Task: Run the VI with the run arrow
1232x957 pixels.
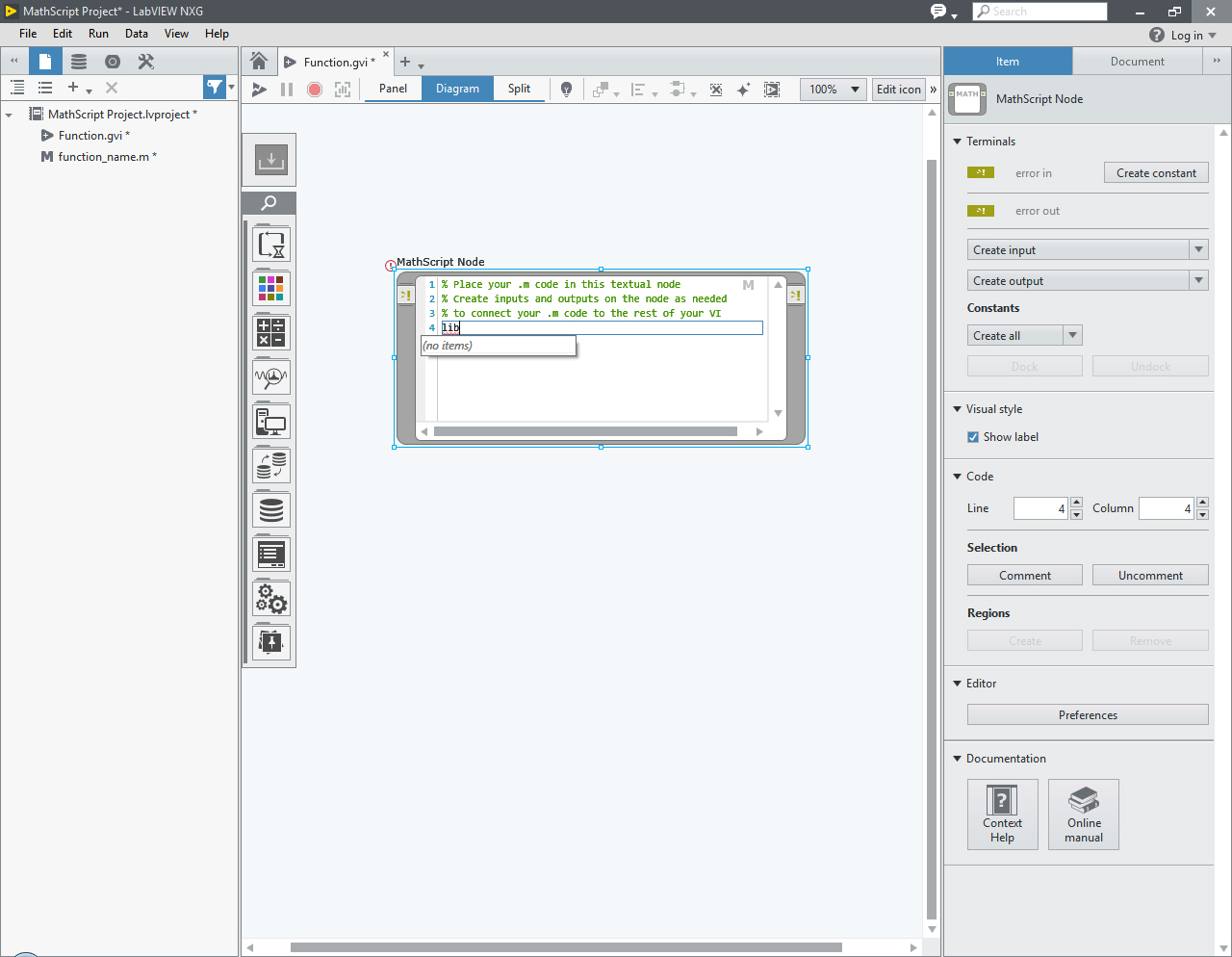Action: (x=259, y=89)
